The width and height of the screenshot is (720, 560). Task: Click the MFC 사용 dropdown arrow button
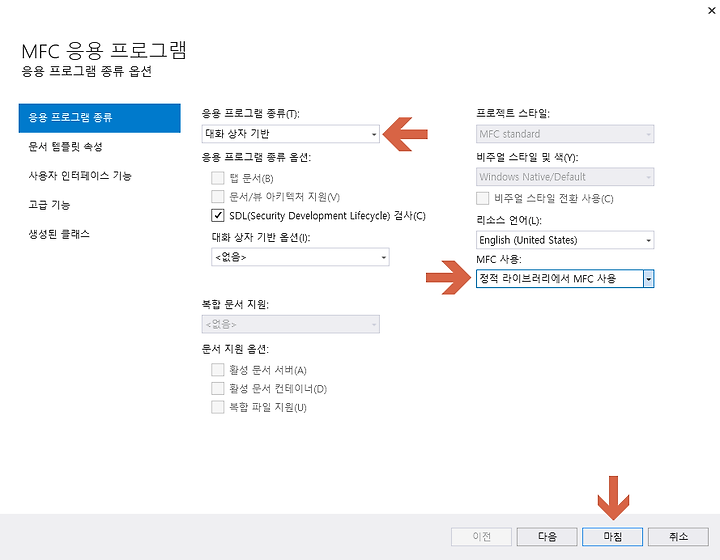[648, 279]
